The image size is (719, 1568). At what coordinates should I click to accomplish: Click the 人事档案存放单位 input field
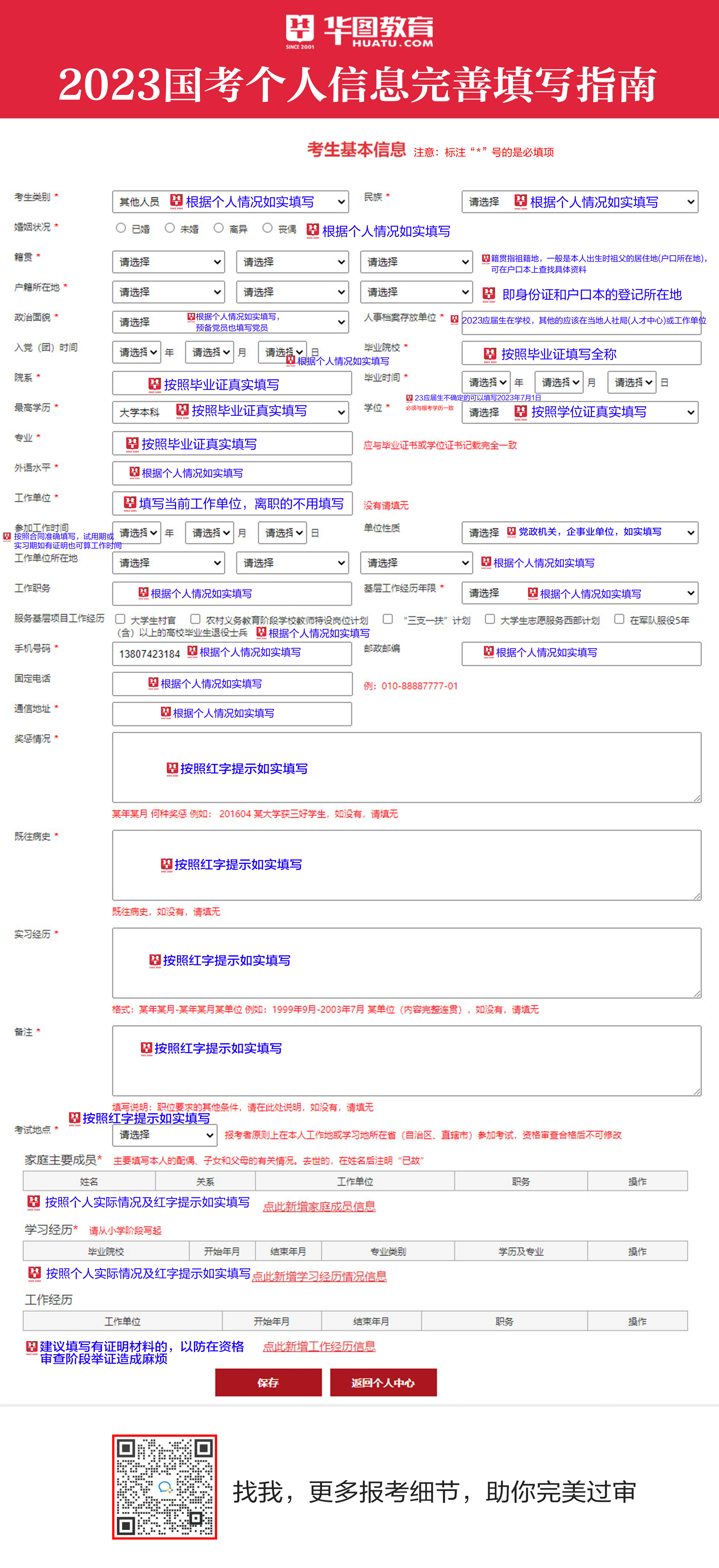tap(582, 322)
